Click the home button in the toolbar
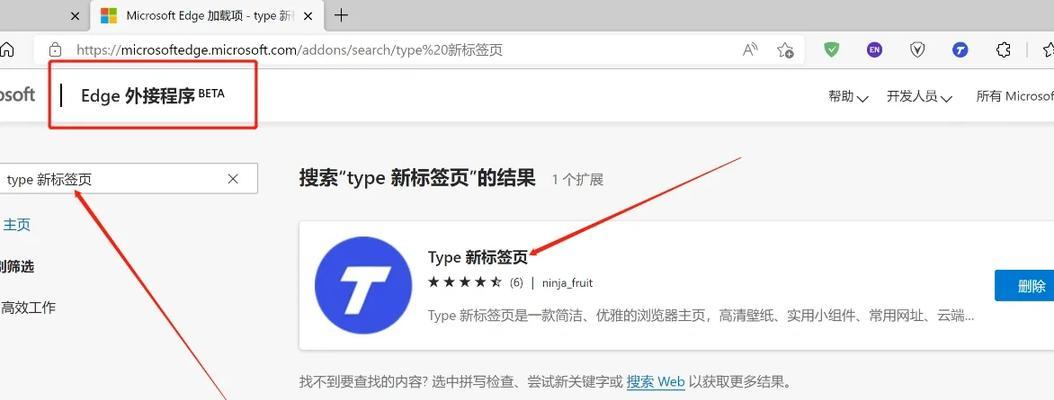This screenshot has height=400, width=1054. click(x=6, y=49)
